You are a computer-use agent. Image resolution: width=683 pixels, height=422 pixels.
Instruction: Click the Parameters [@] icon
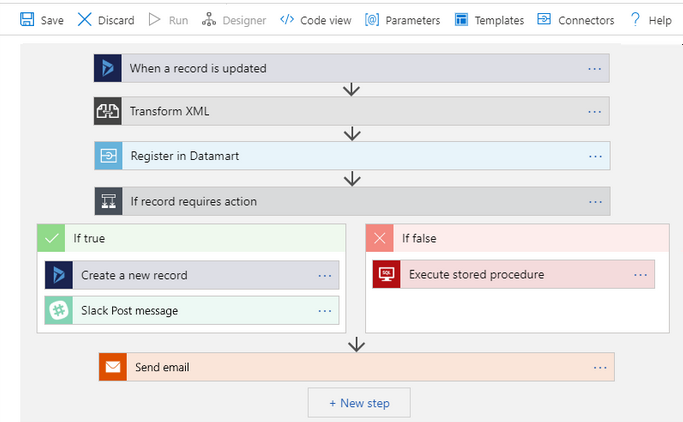pos(372,20)
